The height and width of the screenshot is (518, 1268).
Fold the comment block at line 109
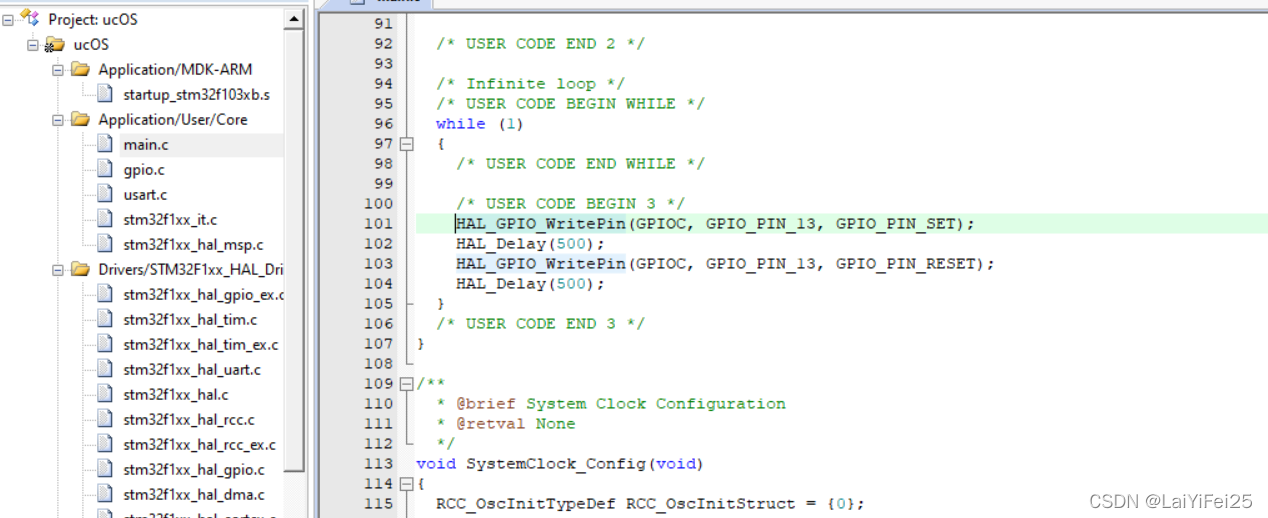coord(406,384)
